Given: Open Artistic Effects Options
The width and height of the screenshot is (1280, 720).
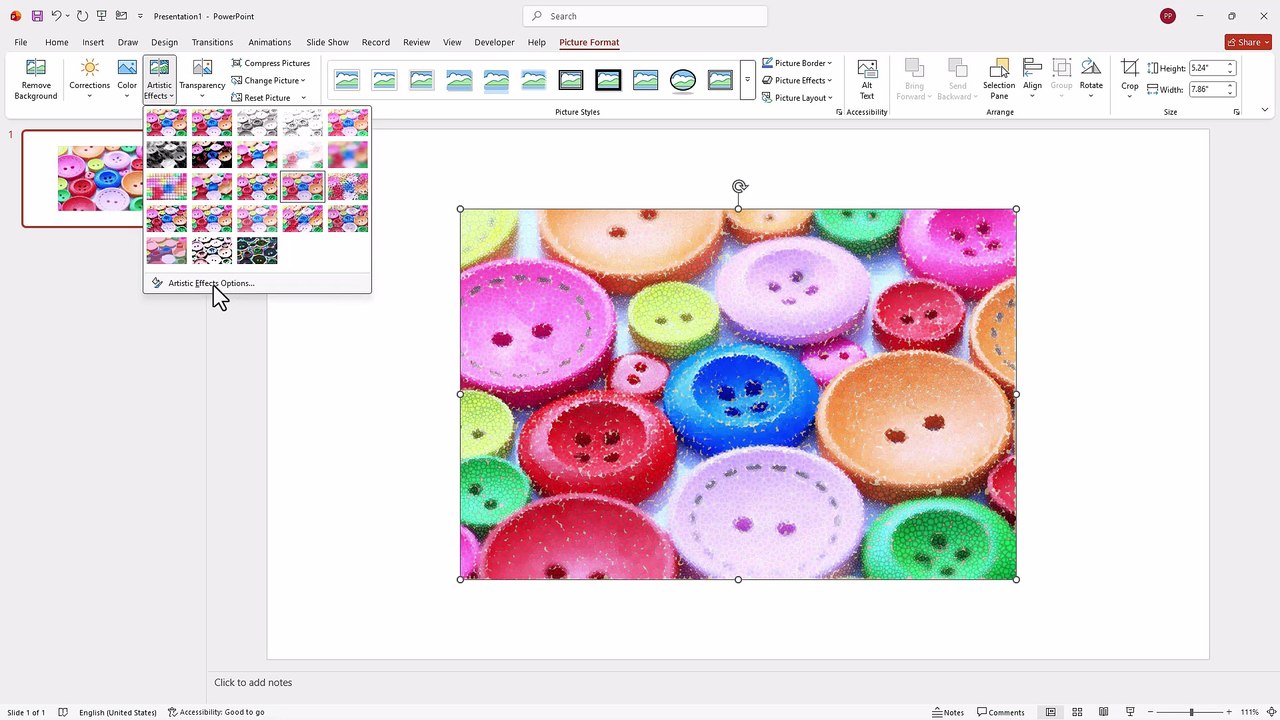Looking at the screenshot, I should point(211,283).
